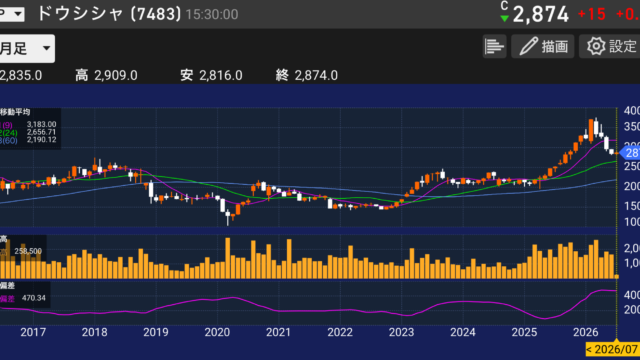Image resolution: width=640 pixels, height=360 pixels.
Task: Select the (60) blue moving average entry
Action: click(x=28, y=140)
